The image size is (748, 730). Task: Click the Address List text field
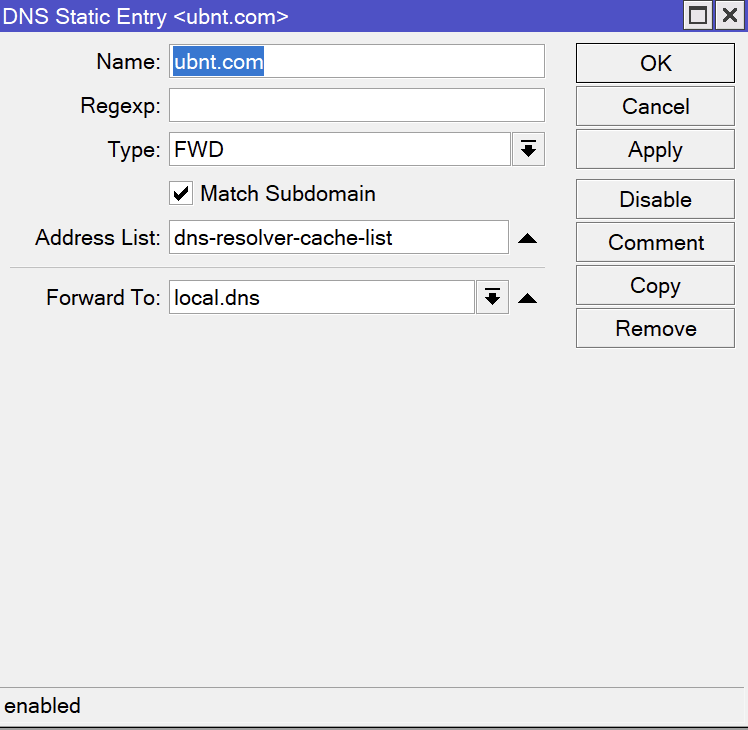point(339,237)
